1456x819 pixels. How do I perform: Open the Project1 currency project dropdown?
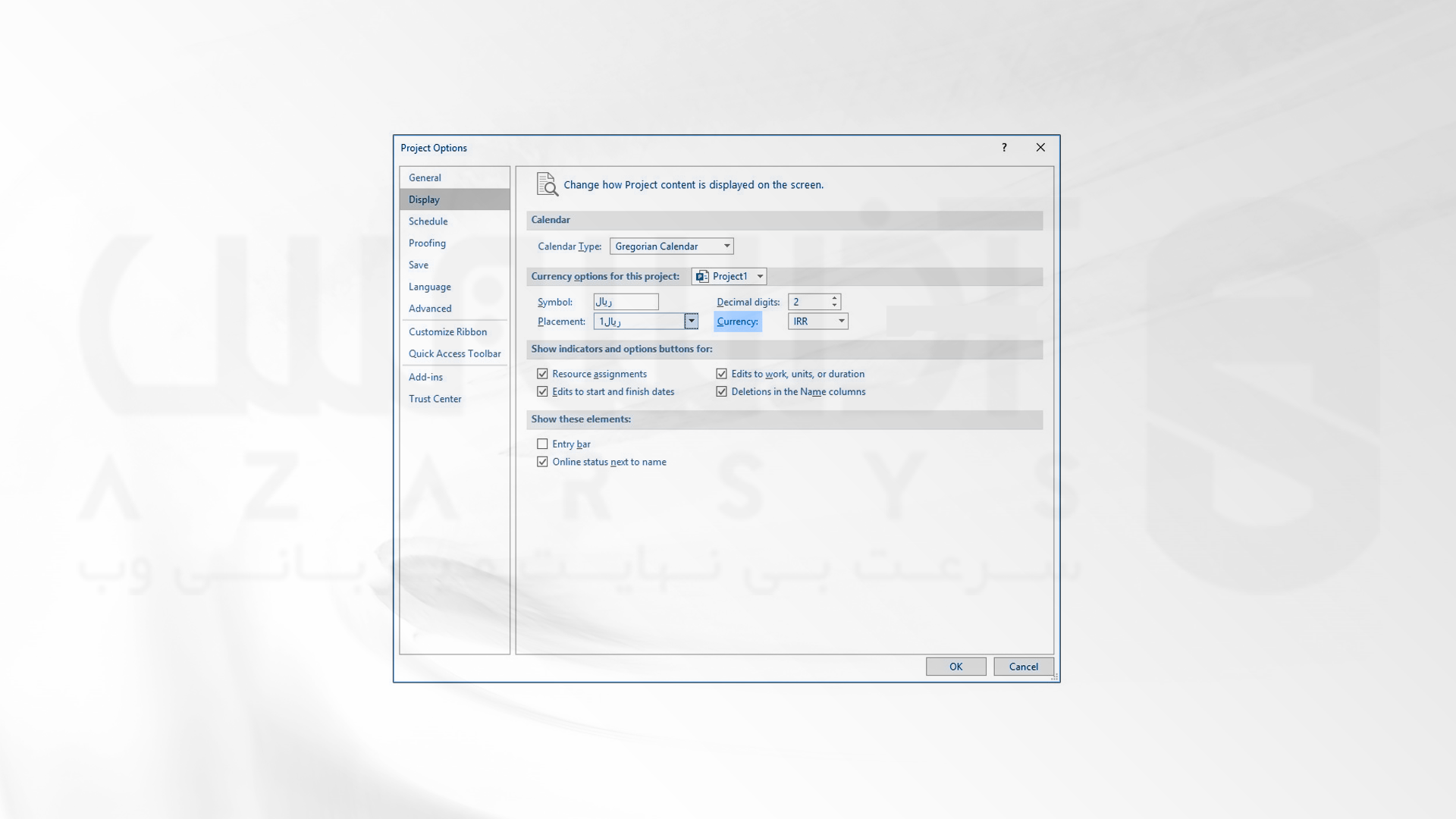coord(729,277)
